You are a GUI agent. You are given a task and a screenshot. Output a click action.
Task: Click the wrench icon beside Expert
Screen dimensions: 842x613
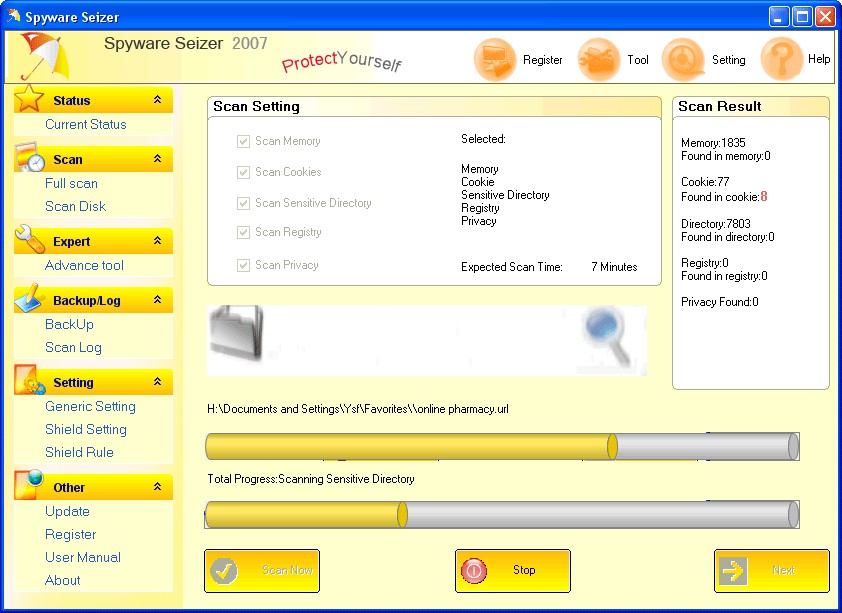[x=29, y=240]
